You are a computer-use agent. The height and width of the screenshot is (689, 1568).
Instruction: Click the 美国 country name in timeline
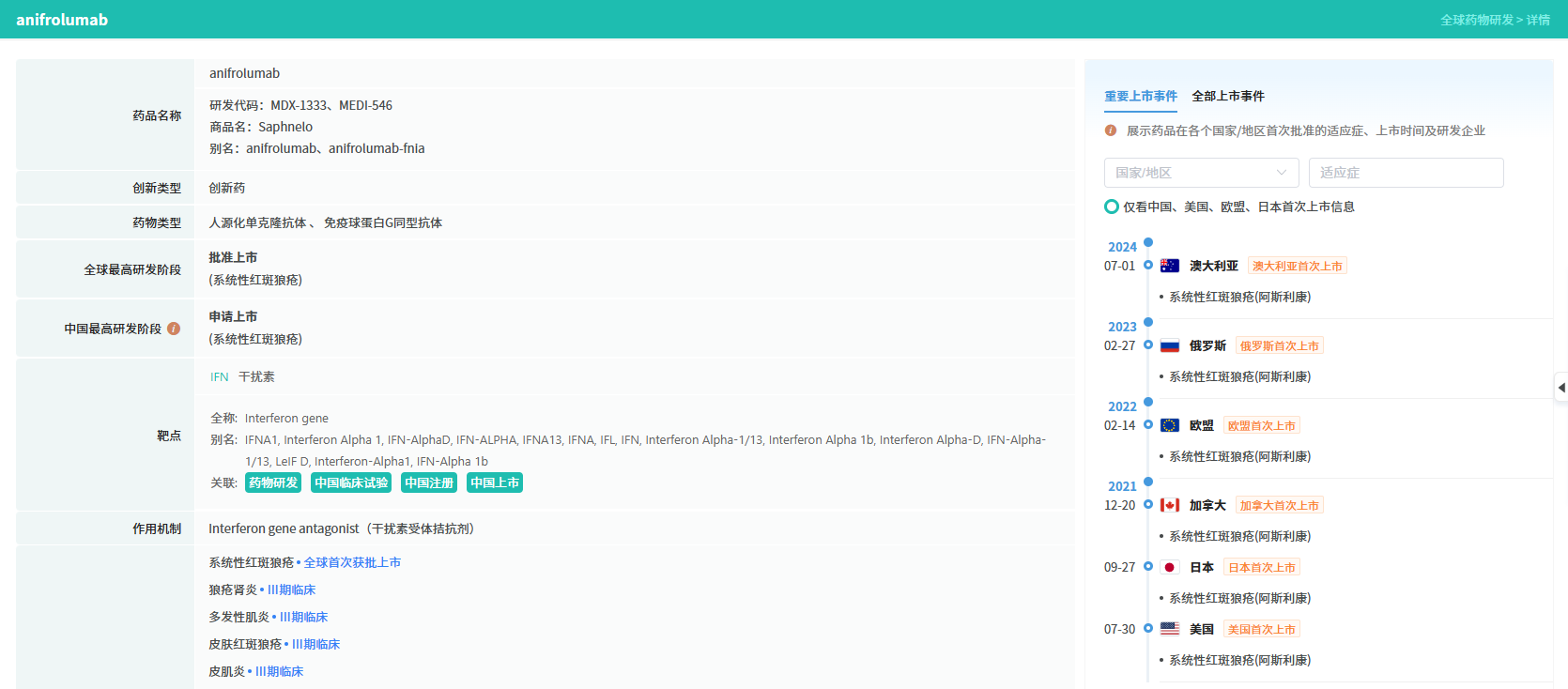coord(1202,629)
